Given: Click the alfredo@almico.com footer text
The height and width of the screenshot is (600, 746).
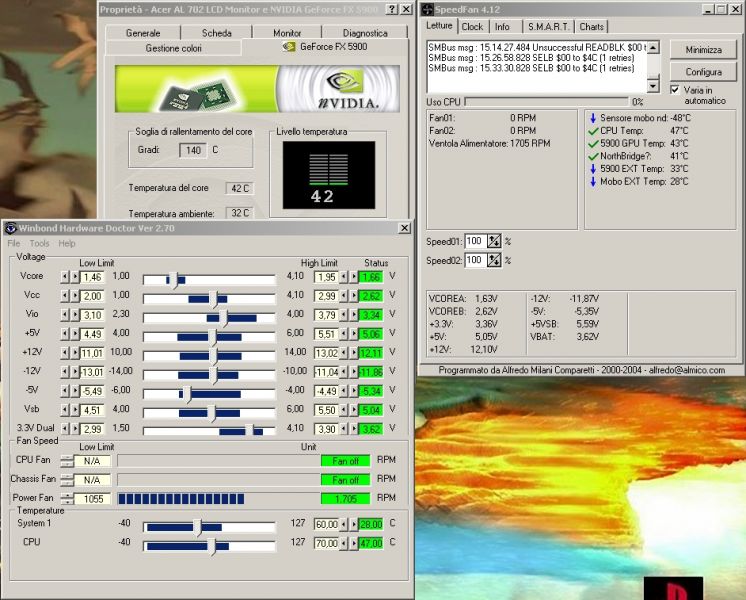Looking at the screenshot, I should coord(687,370).
